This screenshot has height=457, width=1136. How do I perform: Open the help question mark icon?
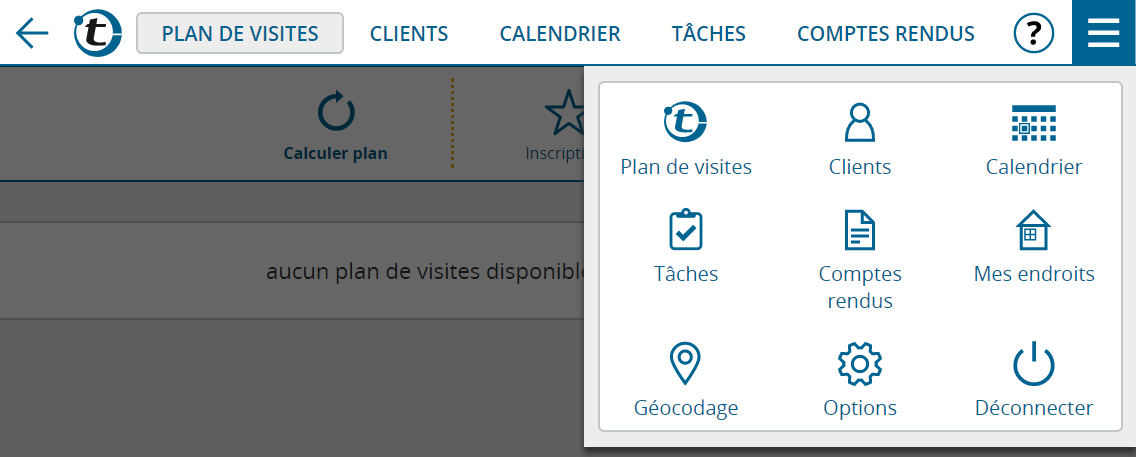pyautogui.click(x=1034, y=33)
